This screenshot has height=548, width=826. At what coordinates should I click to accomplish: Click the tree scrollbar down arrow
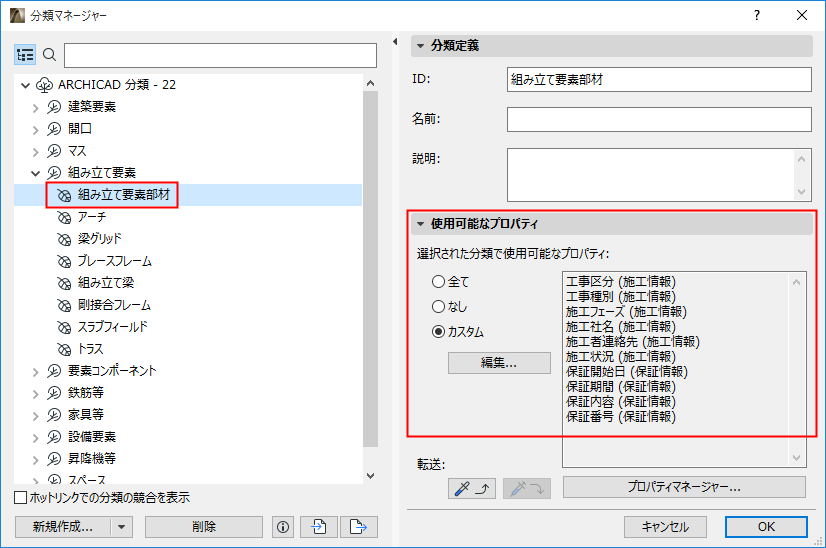click(370, 476)
